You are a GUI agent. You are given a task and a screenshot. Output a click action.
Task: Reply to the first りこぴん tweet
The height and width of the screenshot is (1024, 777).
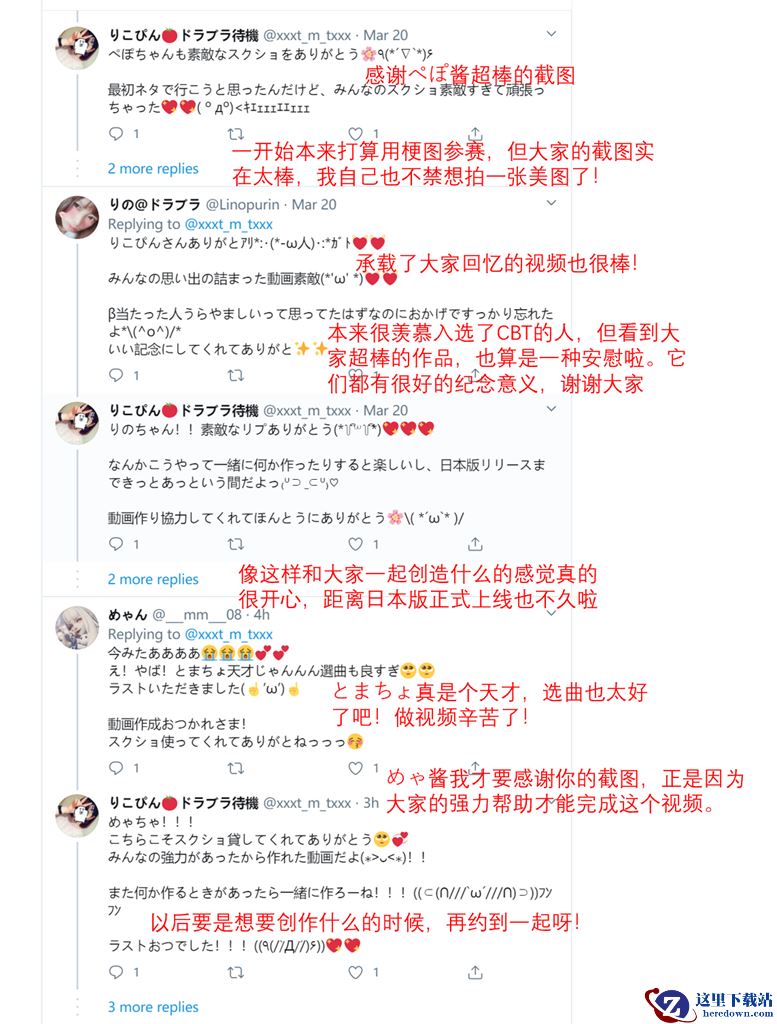(x=116, y=134)
